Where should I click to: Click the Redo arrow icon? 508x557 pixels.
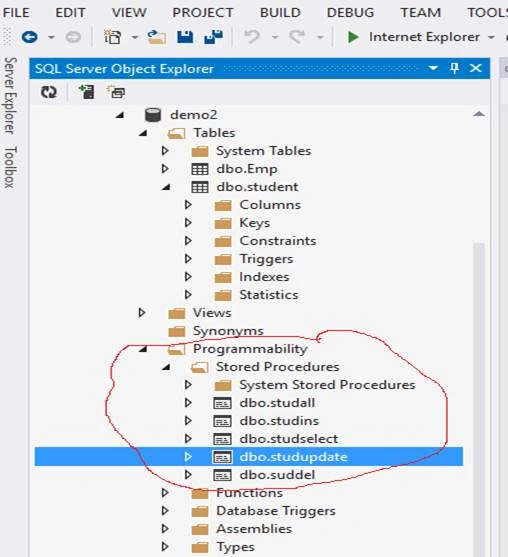[297, 37]
